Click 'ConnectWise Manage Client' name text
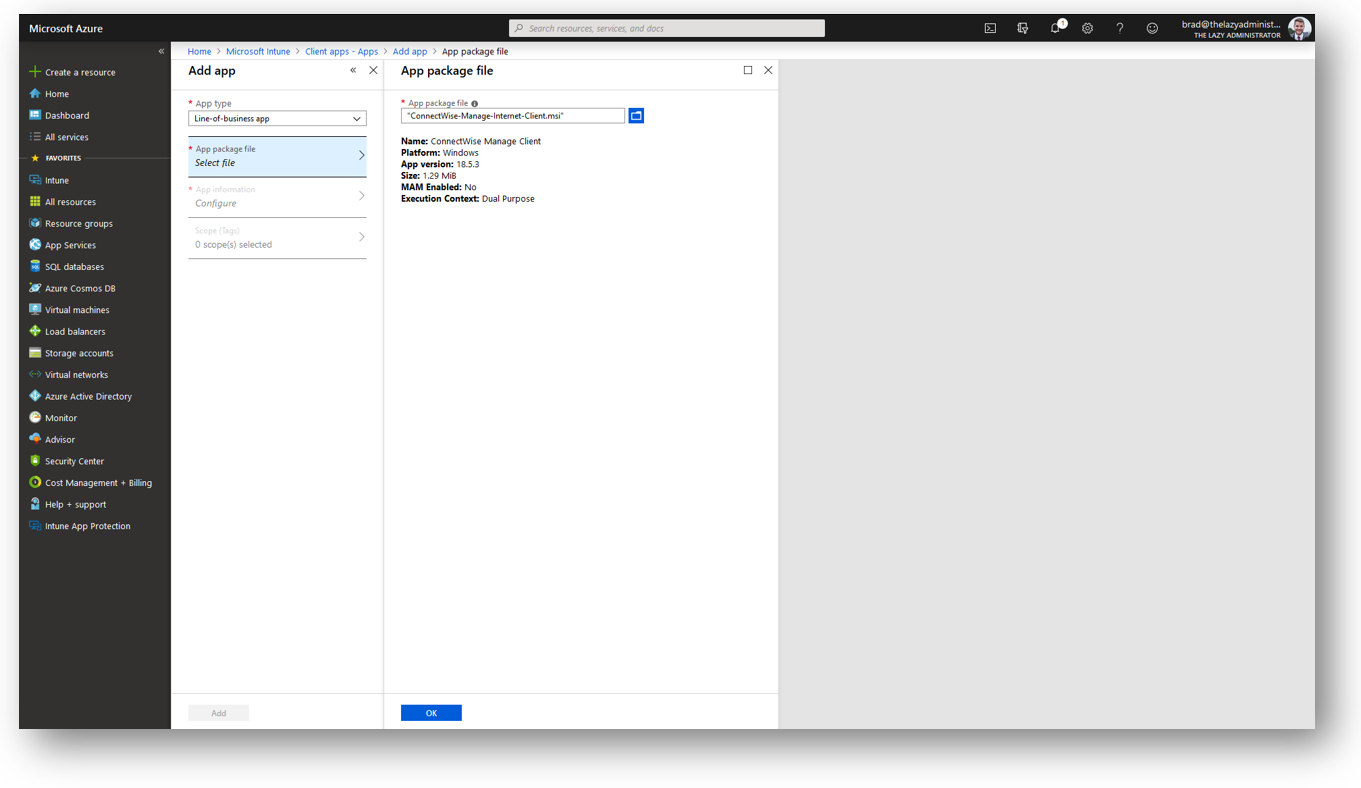This screenshot has height=788, width=1361. pyautogui.click(x=486, y=141)
